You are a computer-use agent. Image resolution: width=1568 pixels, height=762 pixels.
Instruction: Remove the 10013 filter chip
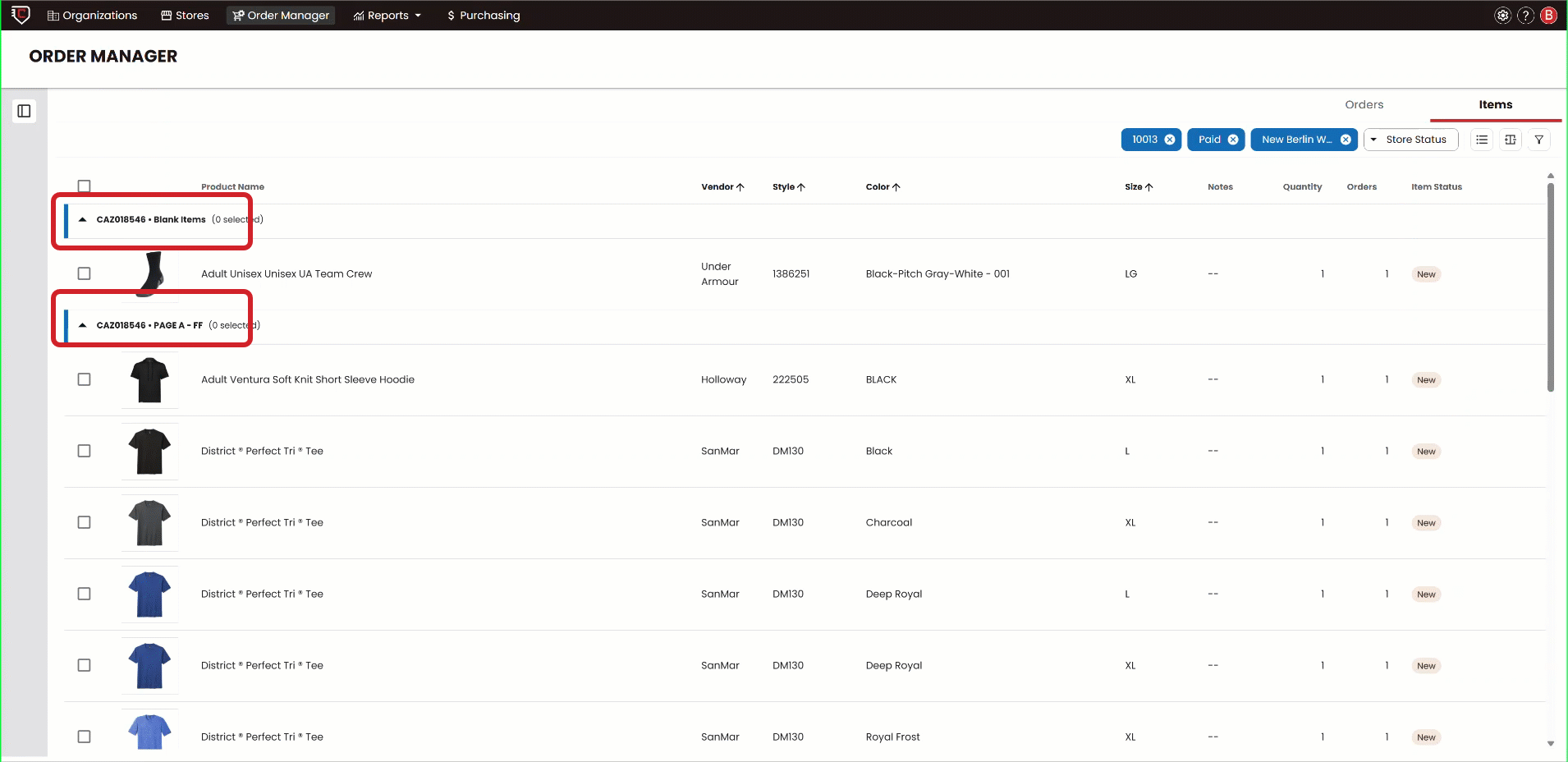pyautogui.click(x=1170, y=140)
